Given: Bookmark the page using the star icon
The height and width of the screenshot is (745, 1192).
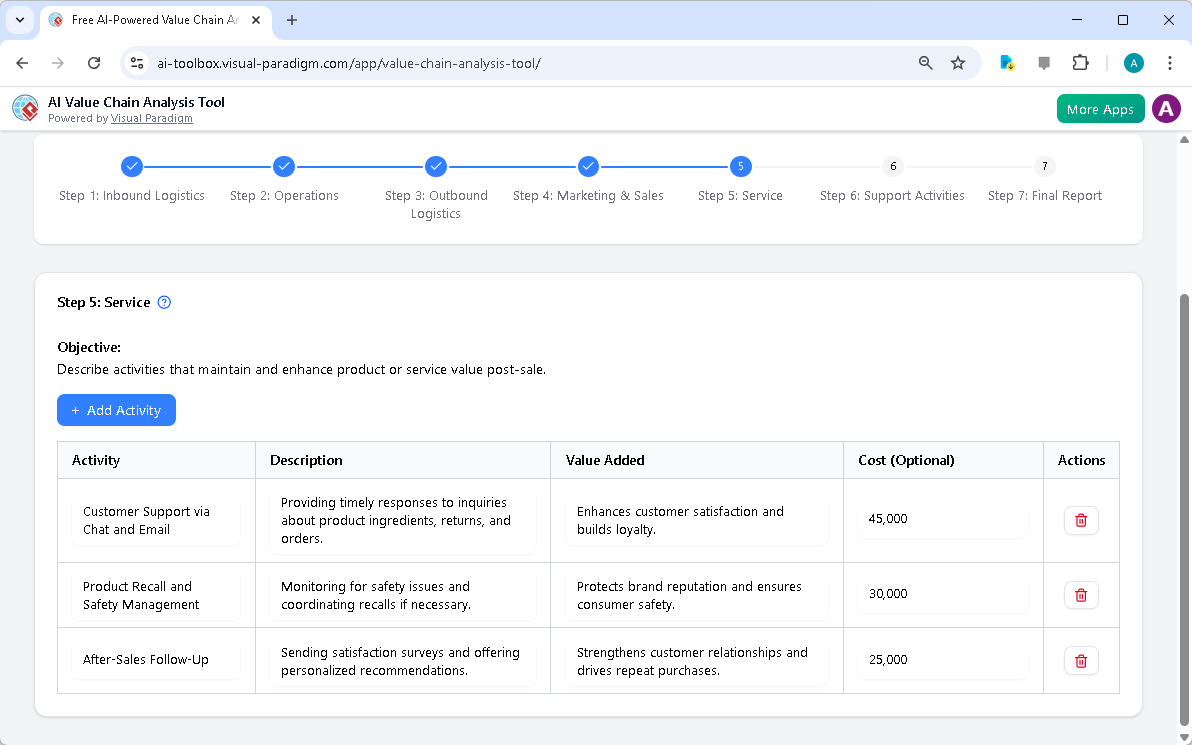Looking at the screenshot, I should pyautogui.click(x=958, y=62).
